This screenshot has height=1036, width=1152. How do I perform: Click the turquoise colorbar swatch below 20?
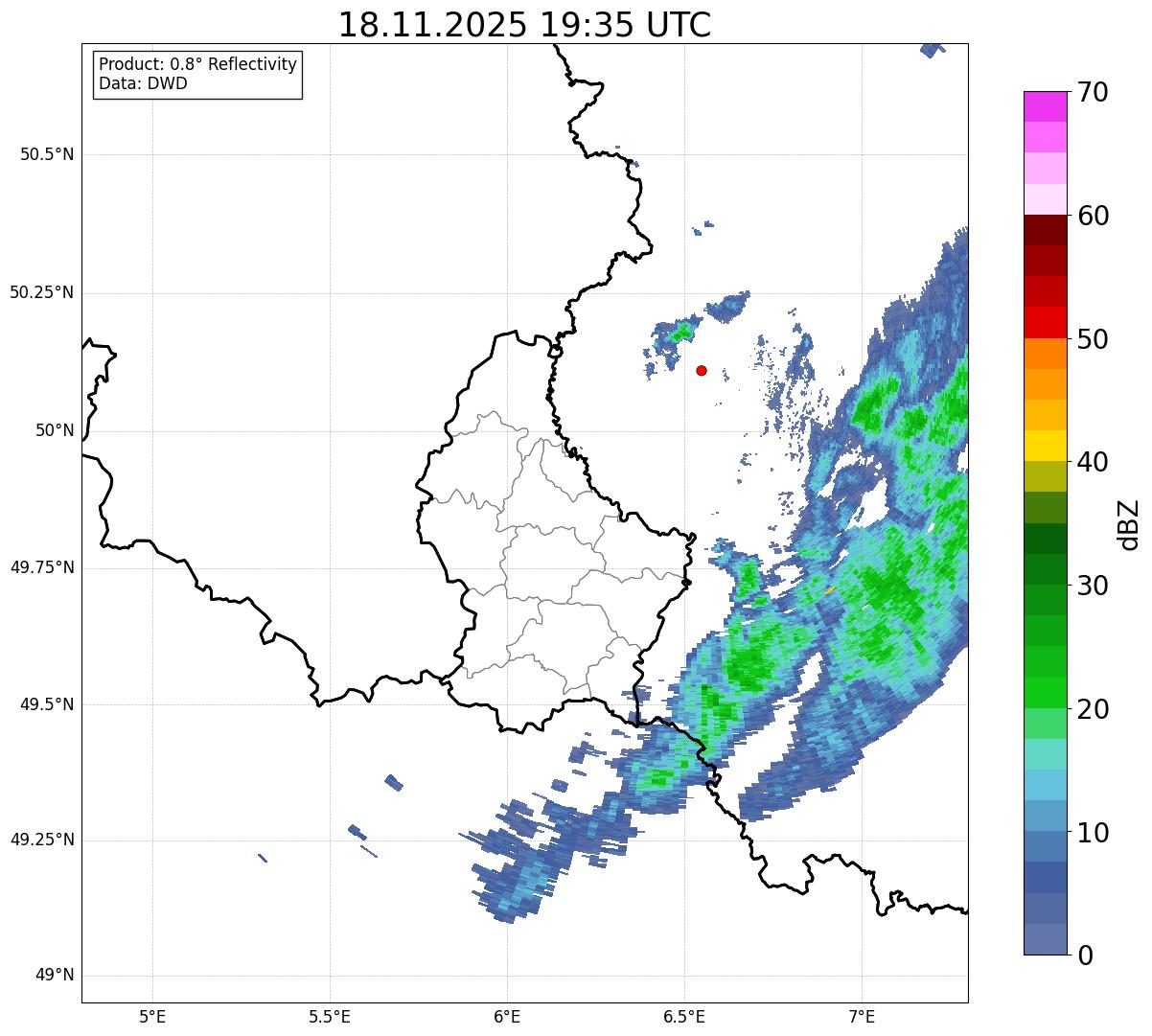point(1046,754)
